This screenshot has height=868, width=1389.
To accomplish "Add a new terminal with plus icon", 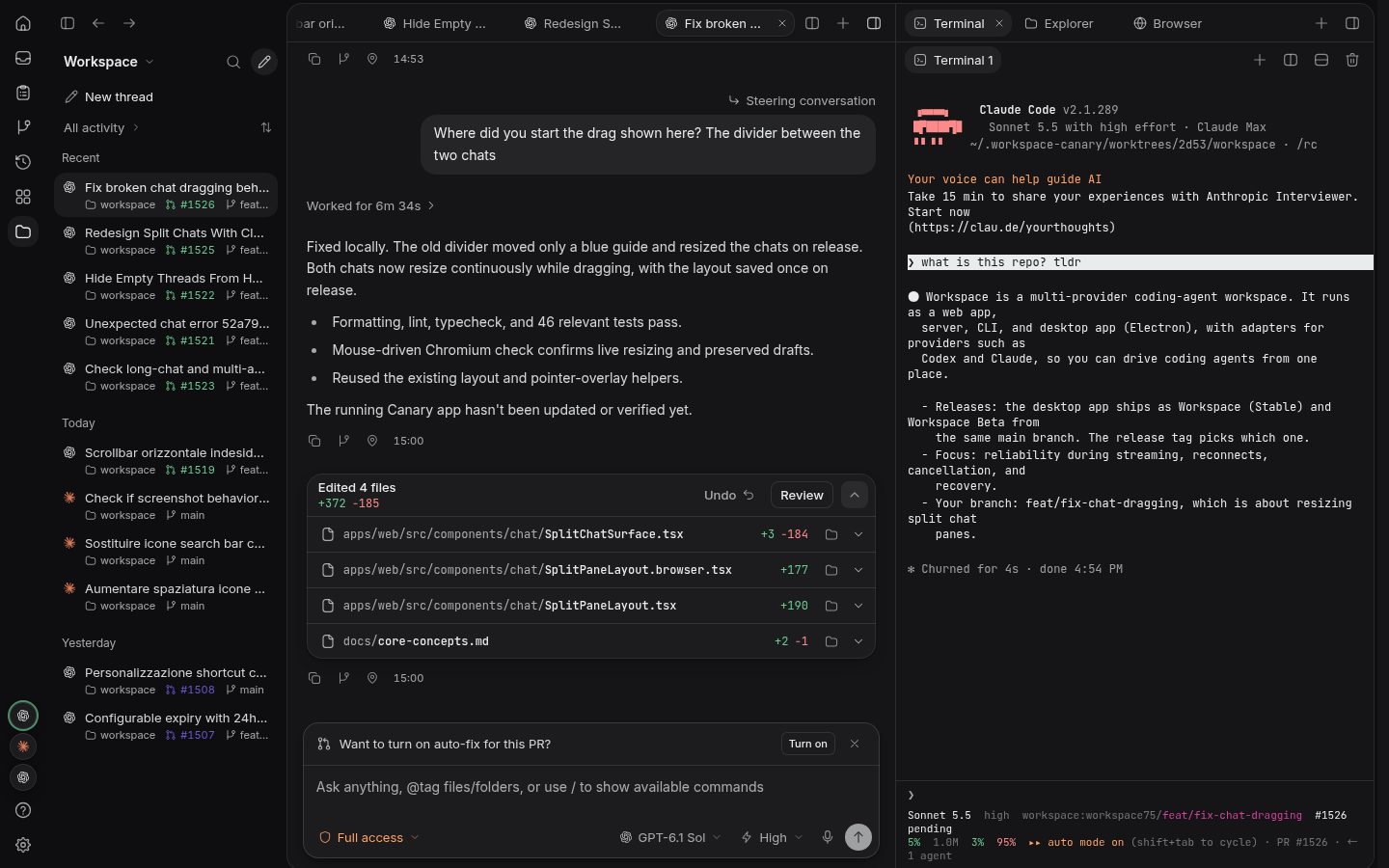I will click(x=1260, y=60).
